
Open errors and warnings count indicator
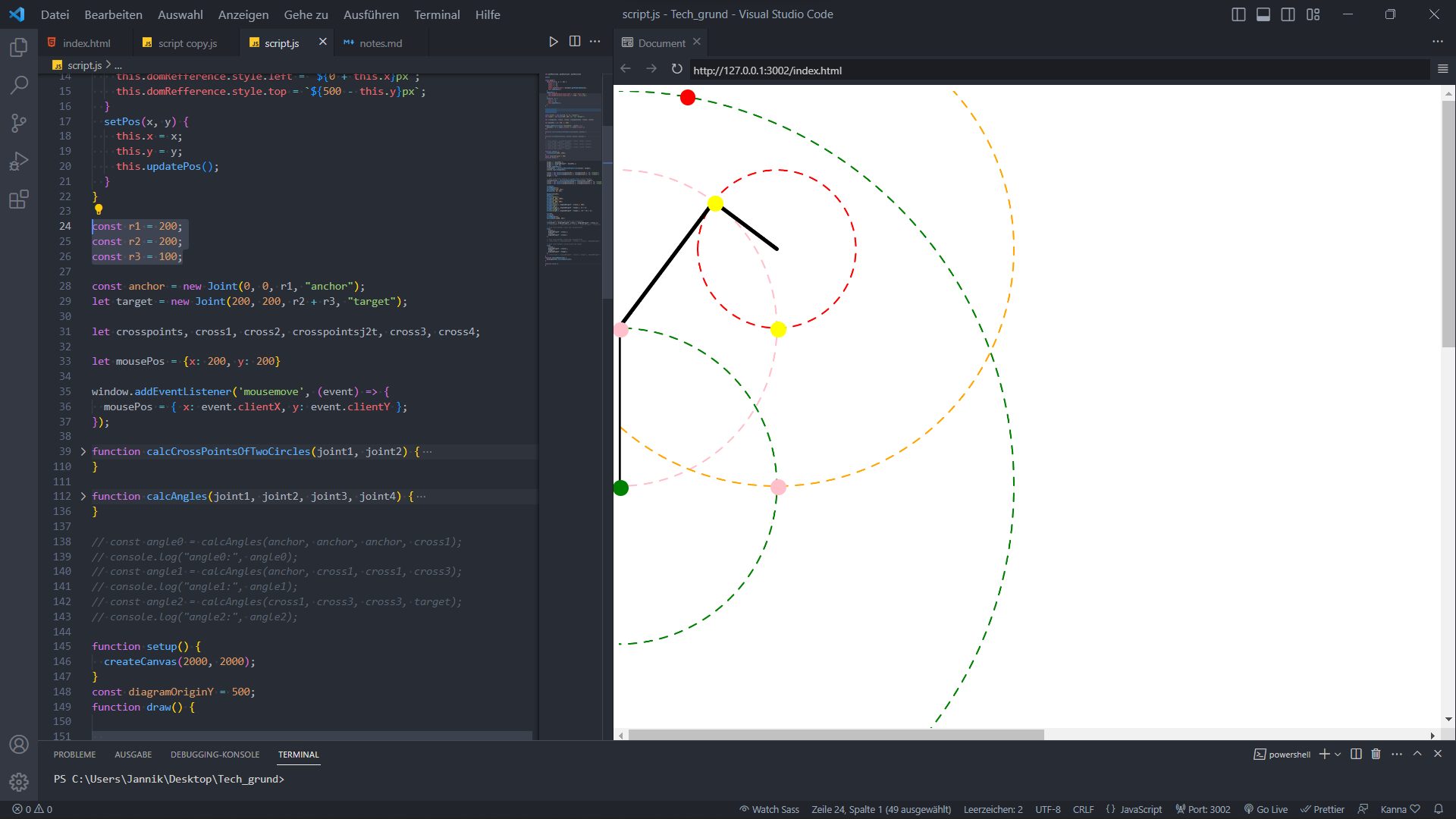(33, 809)
